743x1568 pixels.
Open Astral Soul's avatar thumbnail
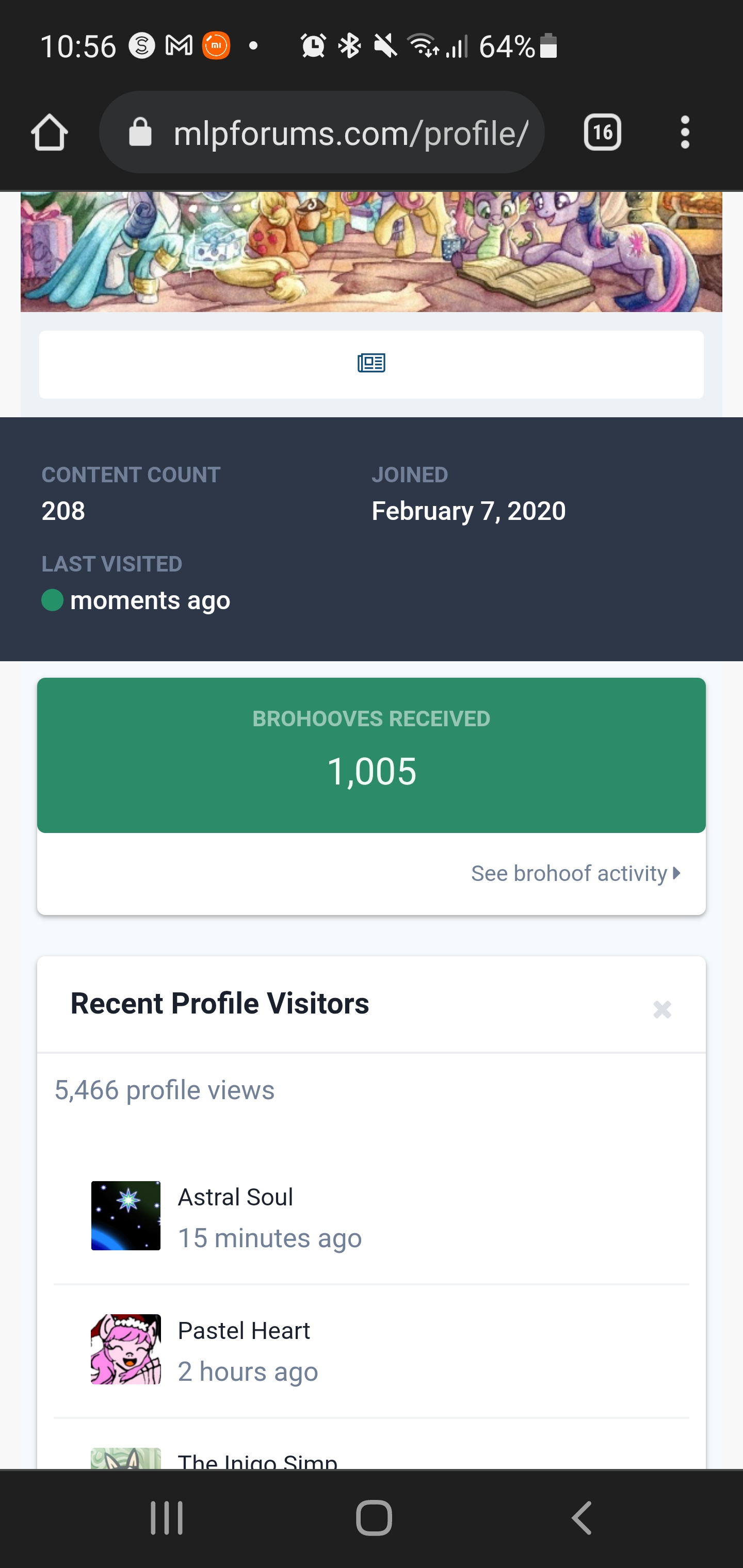(126, 1216)
